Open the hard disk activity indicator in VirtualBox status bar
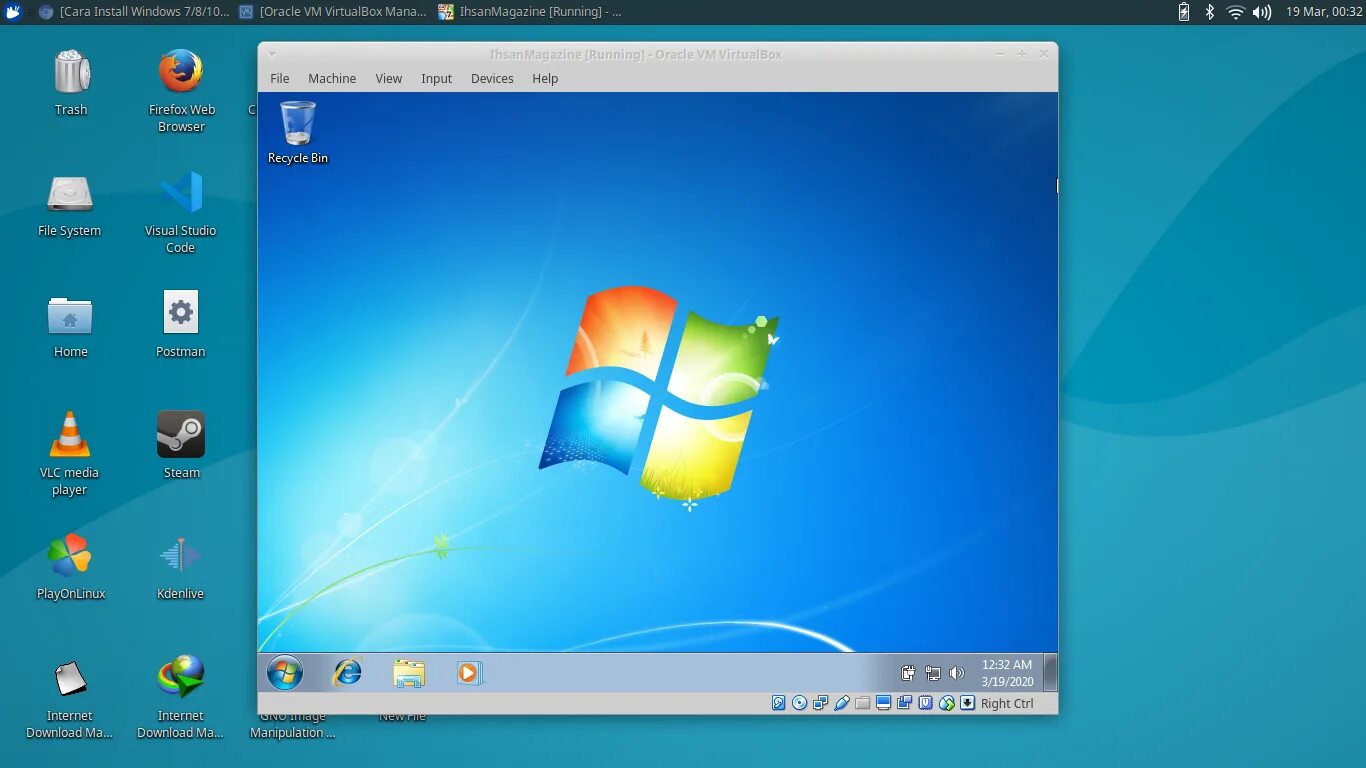This screenshot has width=1366, height=768. (779, 703)
